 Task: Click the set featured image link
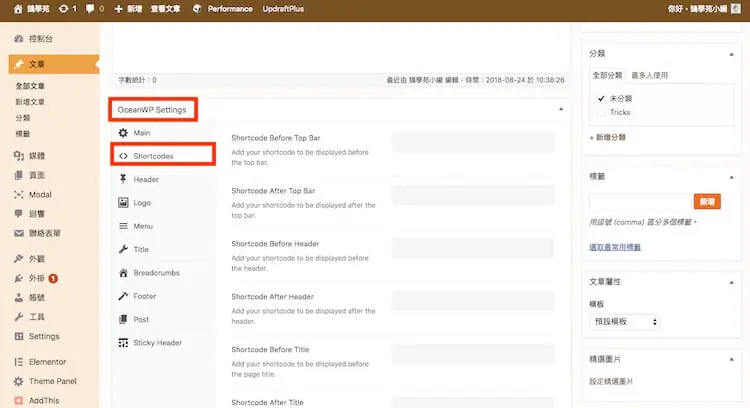click(x=611, y=381)
